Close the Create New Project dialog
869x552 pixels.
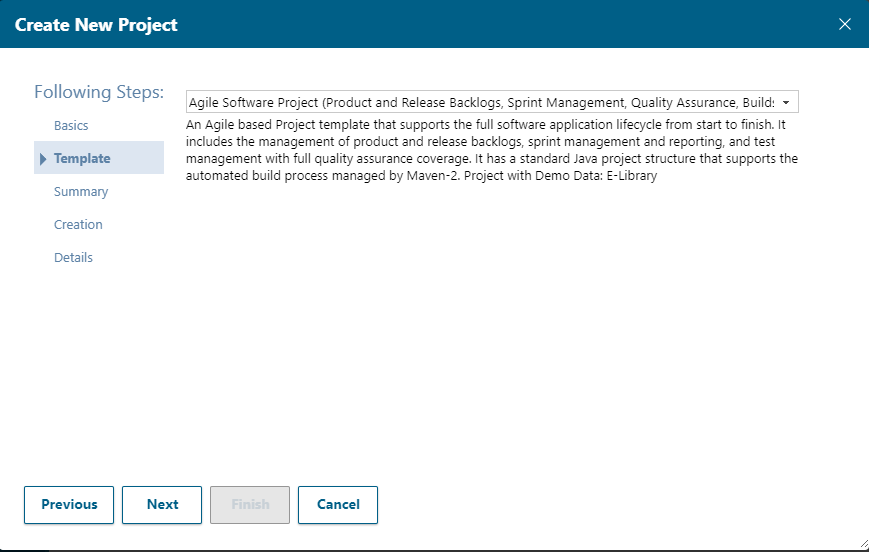click(x=845, y=24)
